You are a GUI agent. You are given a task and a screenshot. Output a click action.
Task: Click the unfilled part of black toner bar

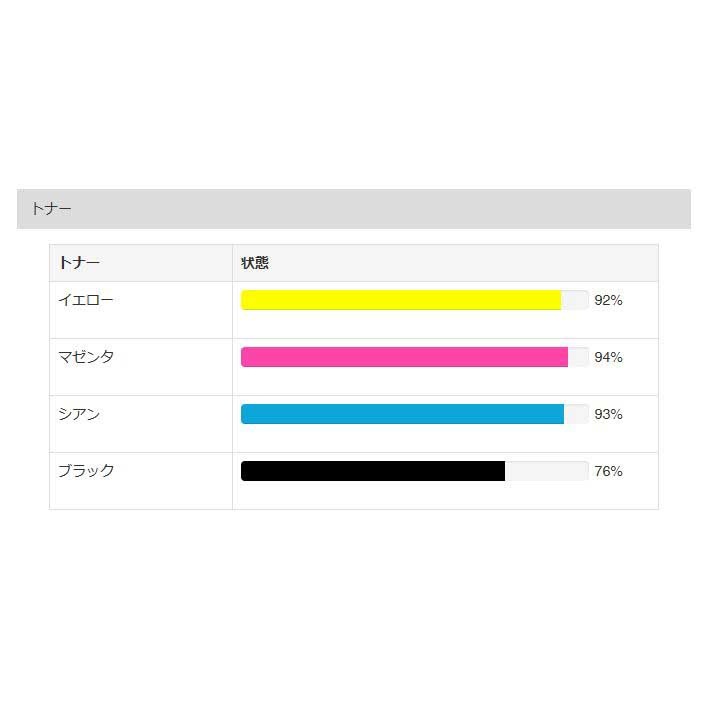pyautogui.click(x=546, y=471)
